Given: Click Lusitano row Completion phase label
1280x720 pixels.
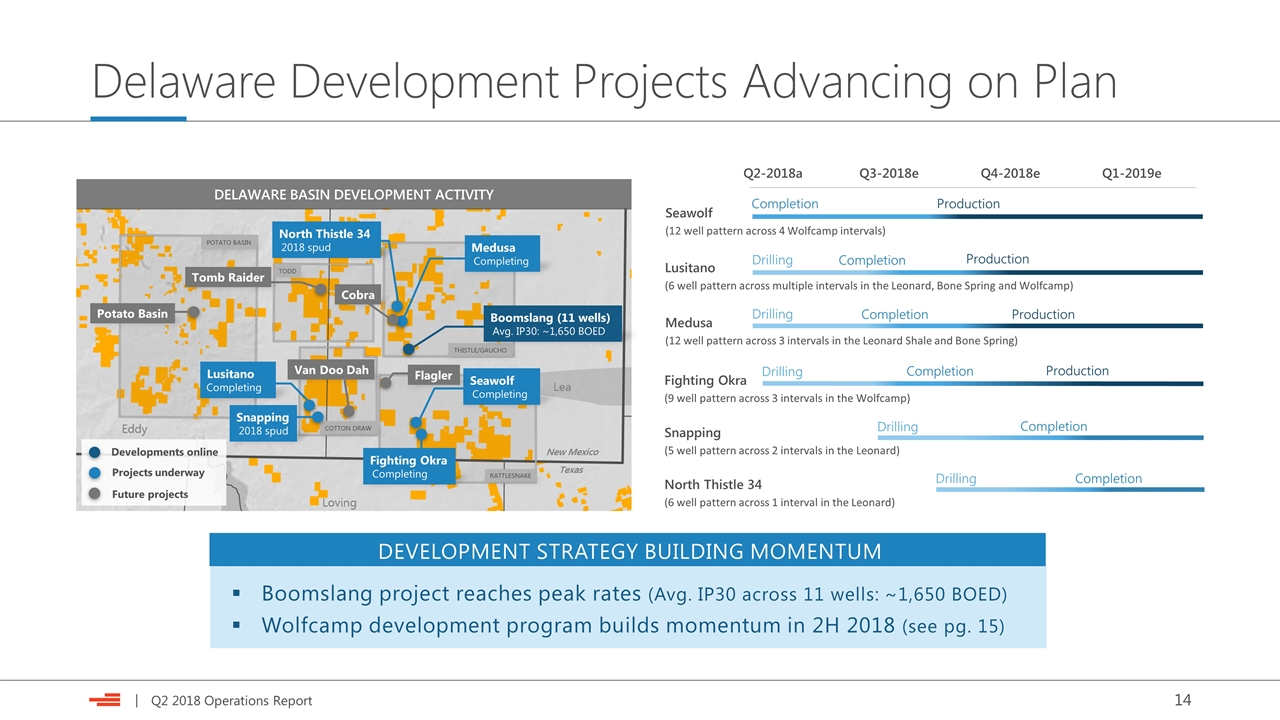Looking at the screenshot, I should [872, 260].
